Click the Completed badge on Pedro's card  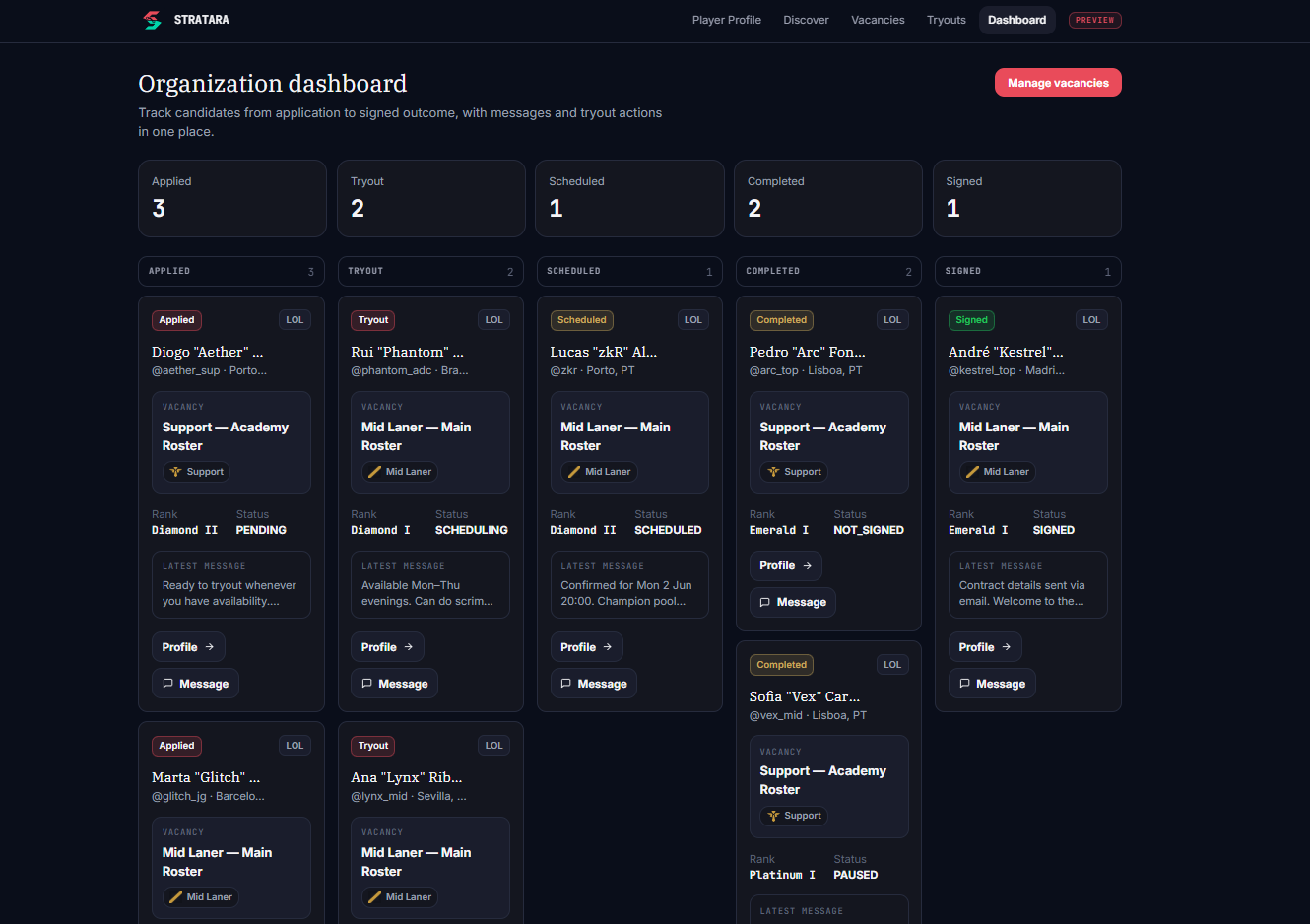click(781, 320)
